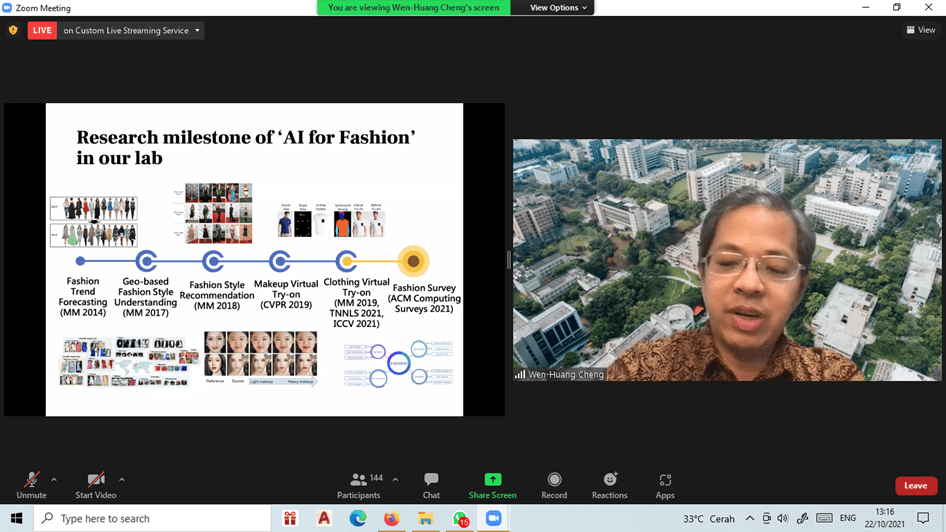The height and width of the screenshot is (532, 946).
Task: Leave the meeting
Action: click(915, 486)
